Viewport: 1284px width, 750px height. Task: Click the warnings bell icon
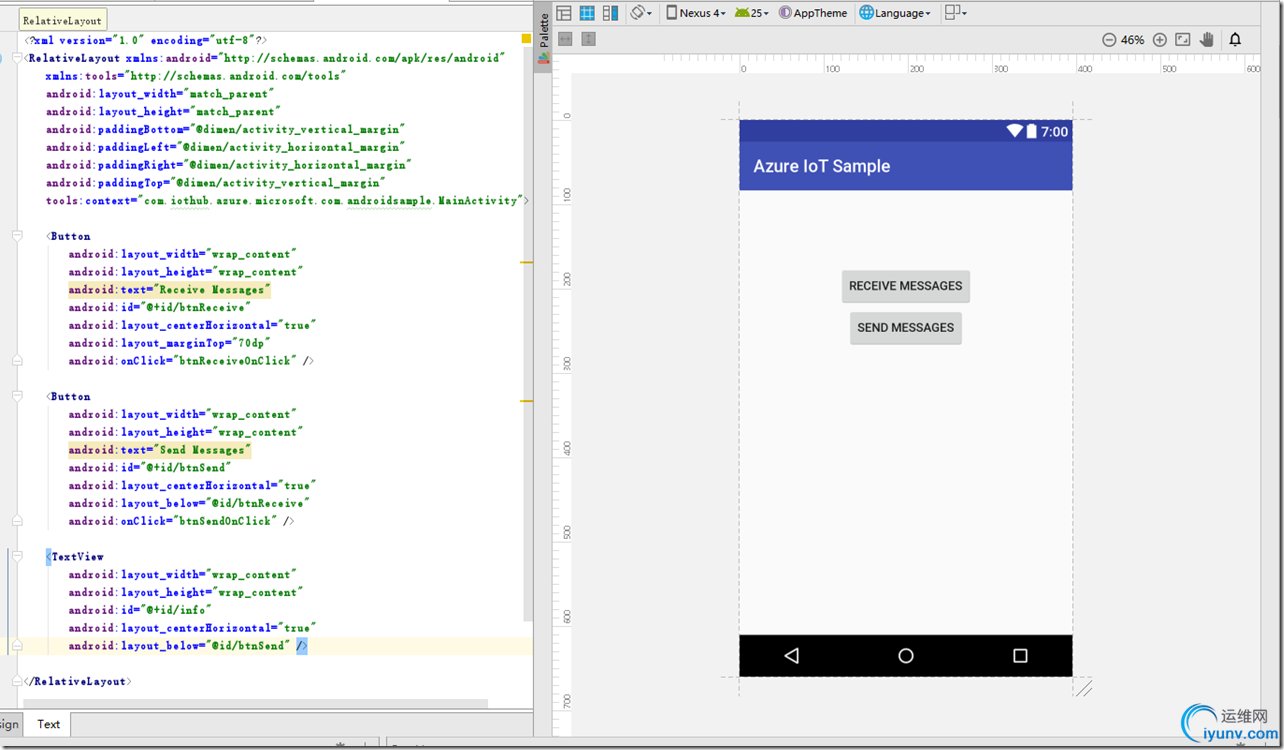(x=1235, y=40)
